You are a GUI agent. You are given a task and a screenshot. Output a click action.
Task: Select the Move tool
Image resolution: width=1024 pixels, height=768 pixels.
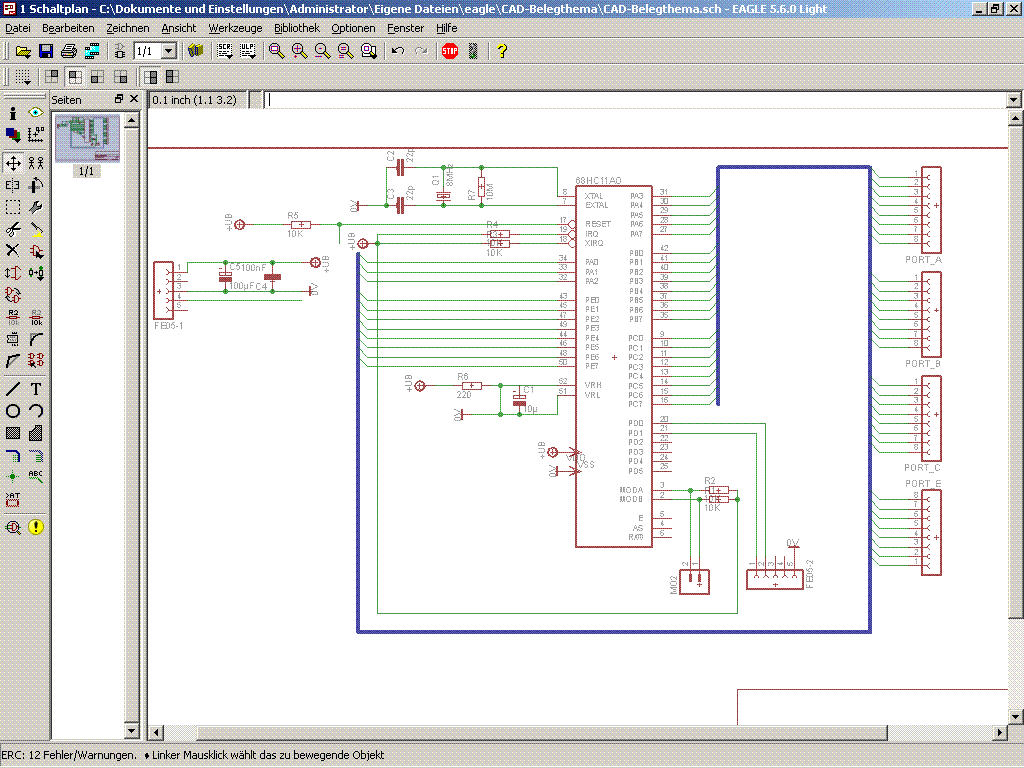tap(13, 163)
